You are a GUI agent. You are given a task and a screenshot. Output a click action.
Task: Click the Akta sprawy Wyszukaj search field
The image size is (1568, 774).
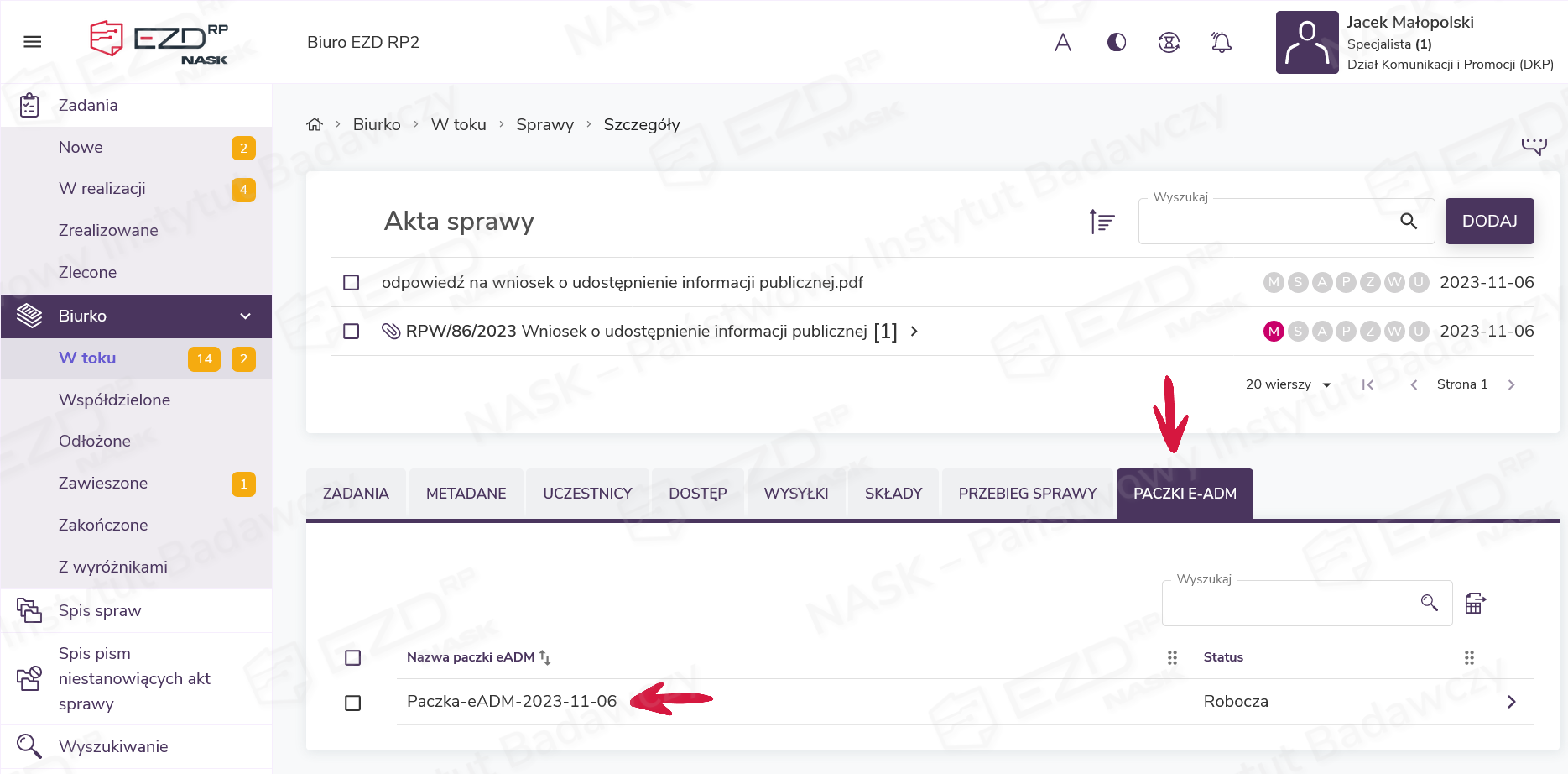[x=1267, y=222]
